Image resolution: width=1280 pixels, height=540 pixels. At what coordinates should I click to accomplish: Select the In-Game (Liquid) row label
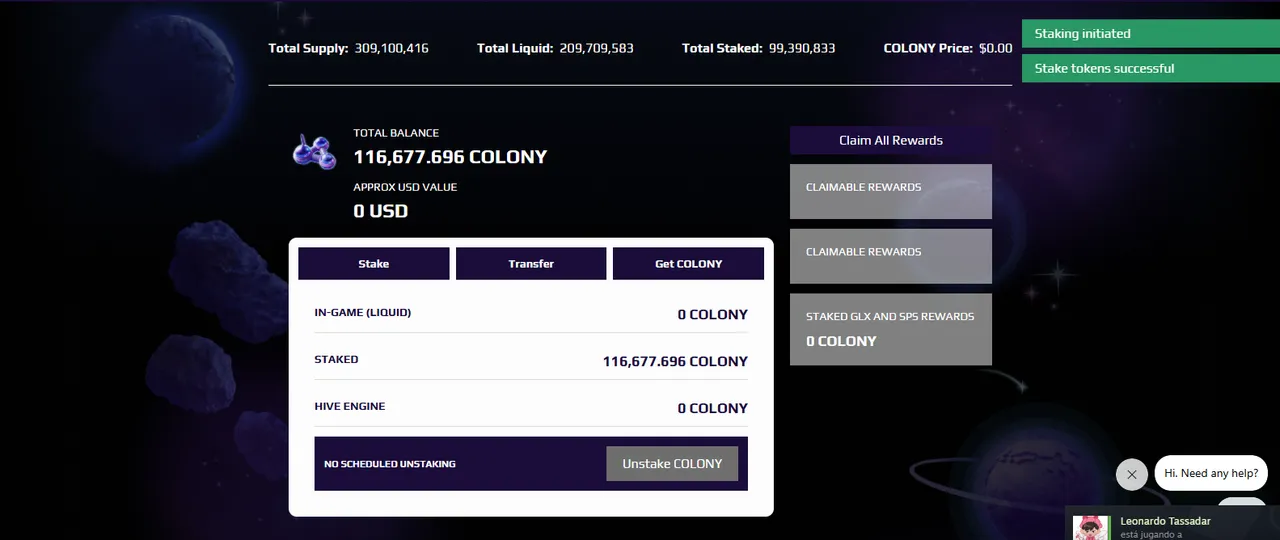pos(363,313)
